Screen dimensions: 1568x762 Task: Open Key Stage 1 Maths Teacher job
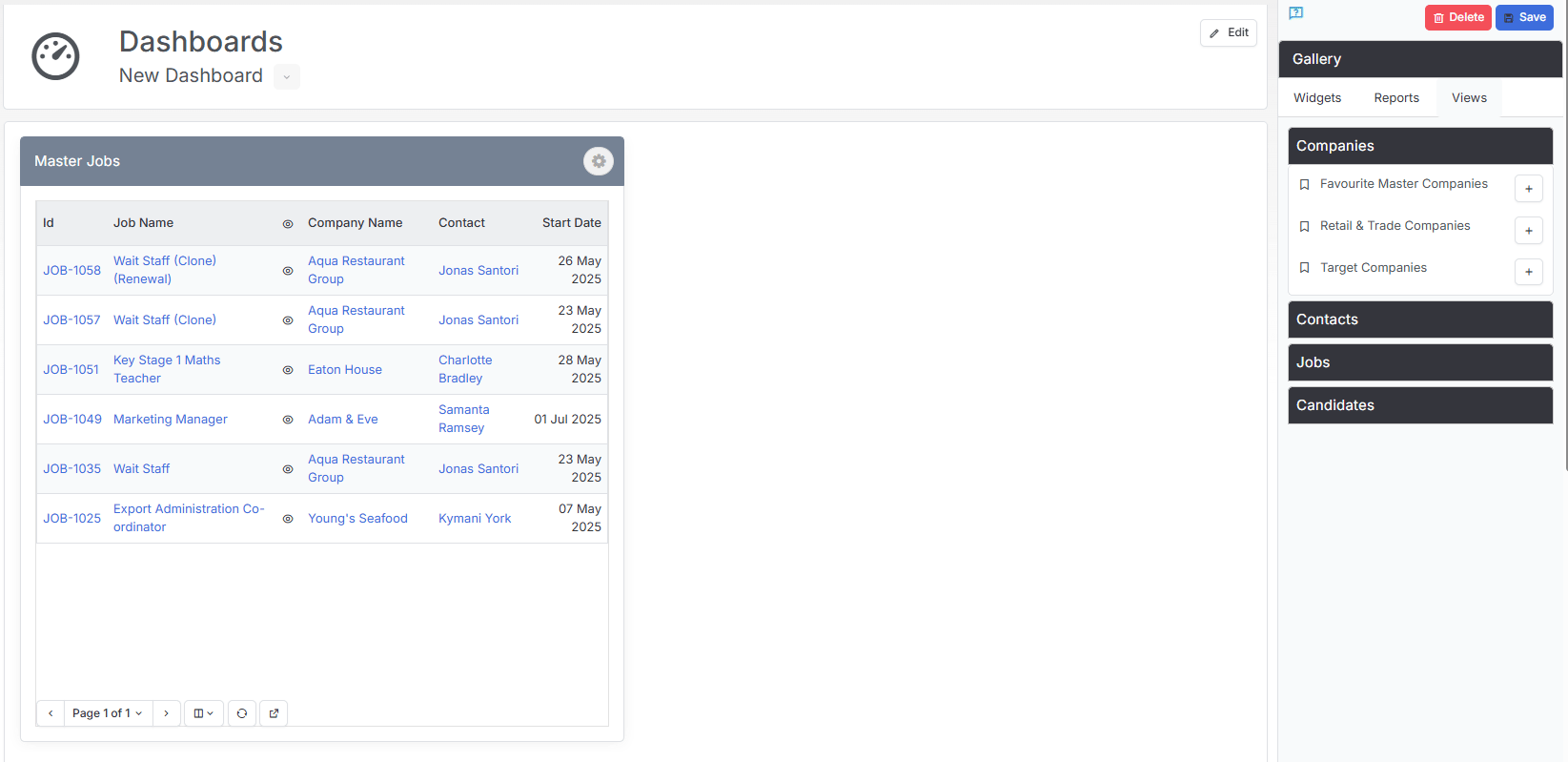pos(167,369)
